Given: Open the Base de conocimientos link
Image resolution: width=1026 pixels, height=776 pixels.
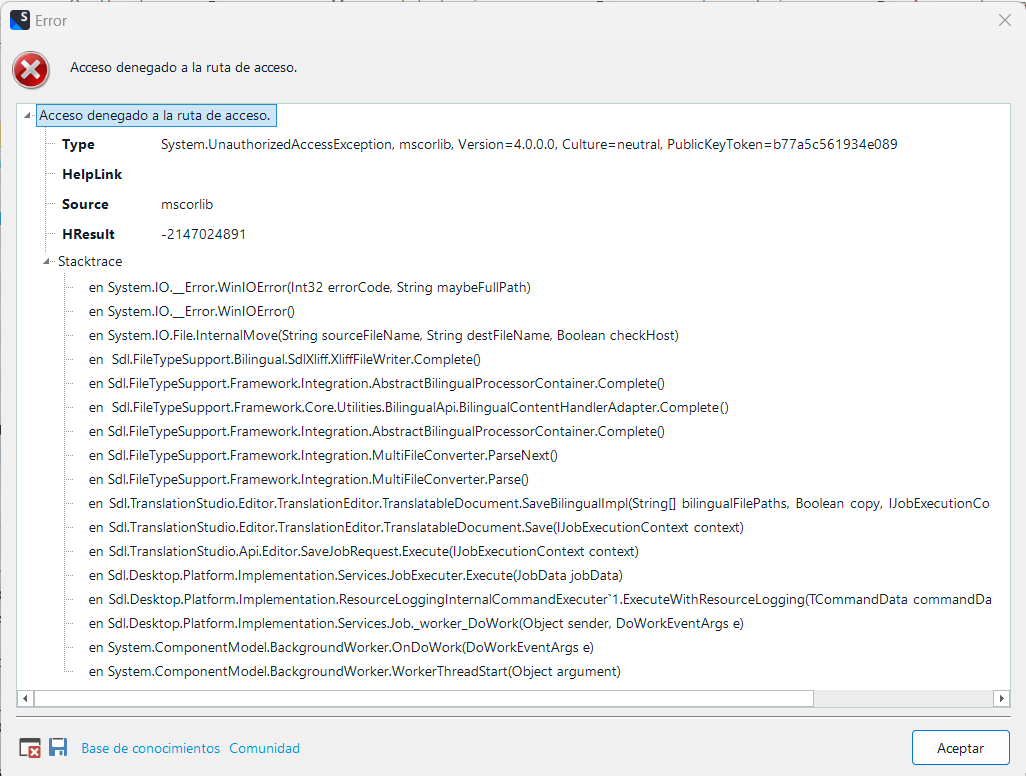Looking at the screenshot, I should (x=150, y=748).
